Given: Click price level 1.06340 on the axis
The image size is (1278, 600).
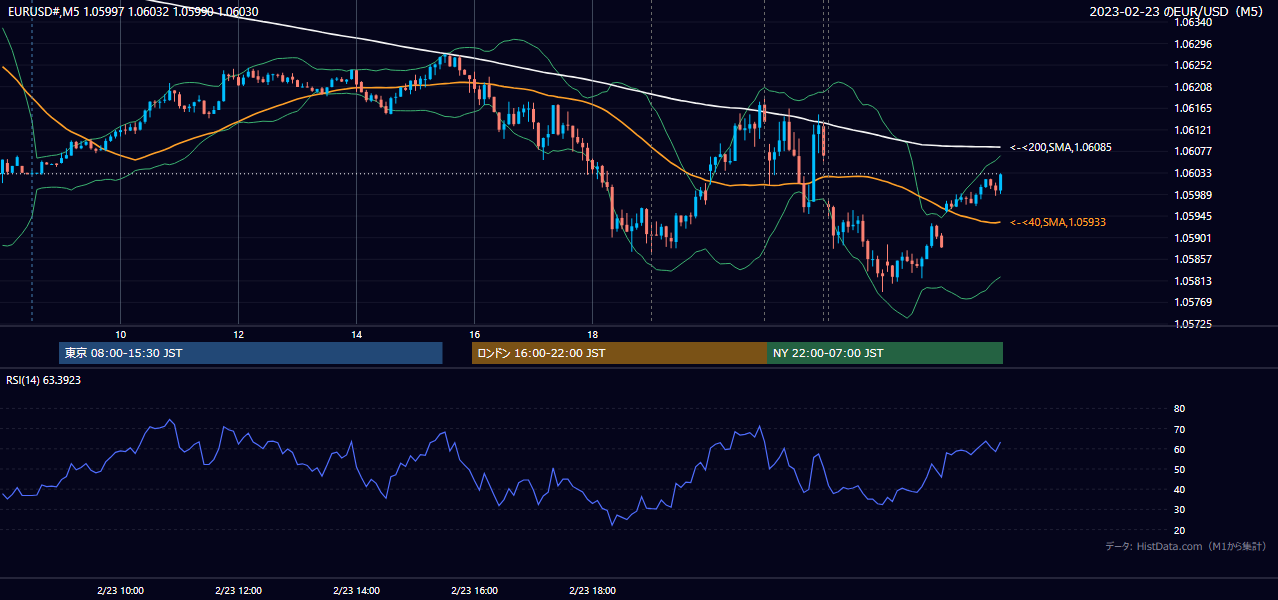Looking at the screenshot, I should (x=1193, y=22).
